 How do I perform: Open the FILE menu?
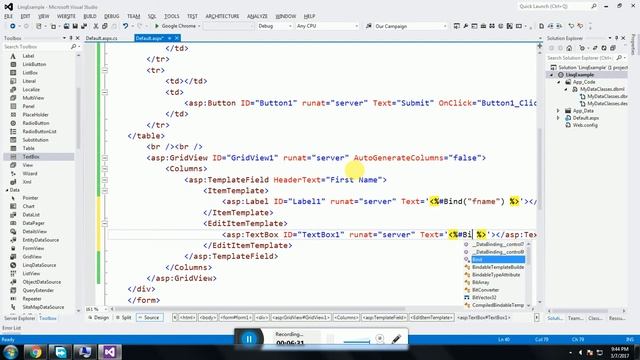(x=9, y=16)
